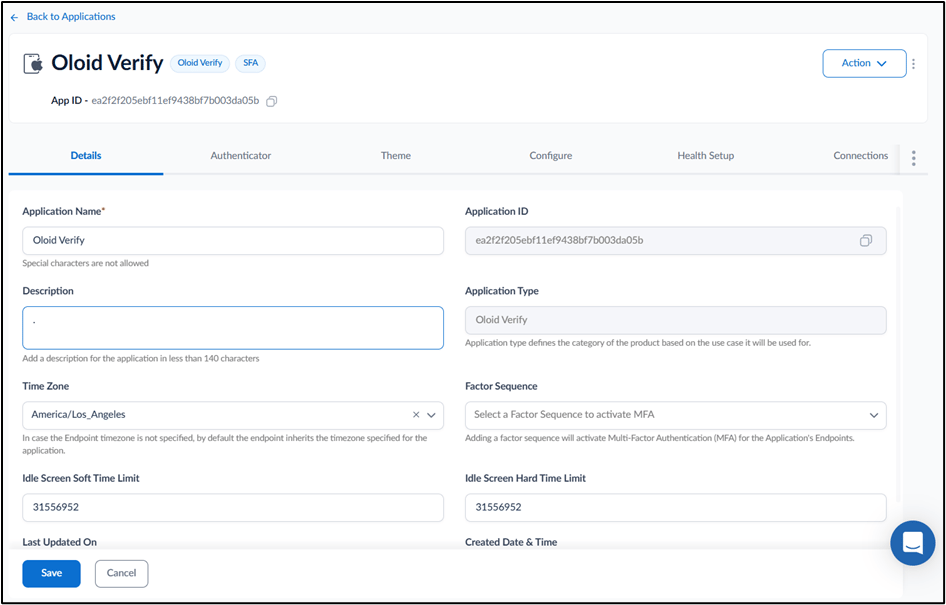The image size is (946, 605).
Task: Select the Connections tab
Action: tap(860, 156)
